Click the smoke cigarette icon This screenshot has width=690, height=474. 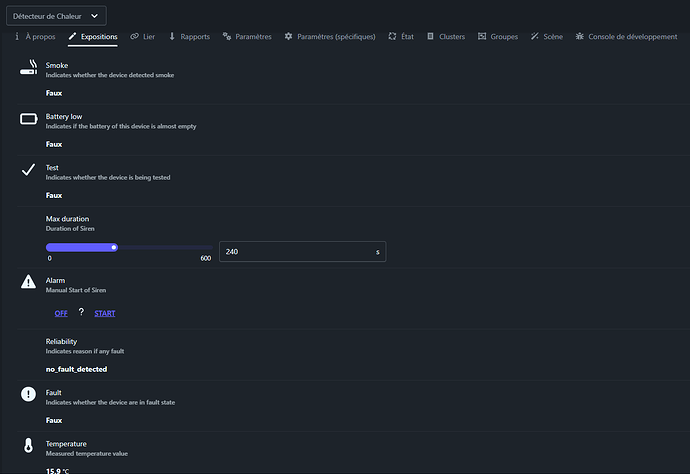29,68
